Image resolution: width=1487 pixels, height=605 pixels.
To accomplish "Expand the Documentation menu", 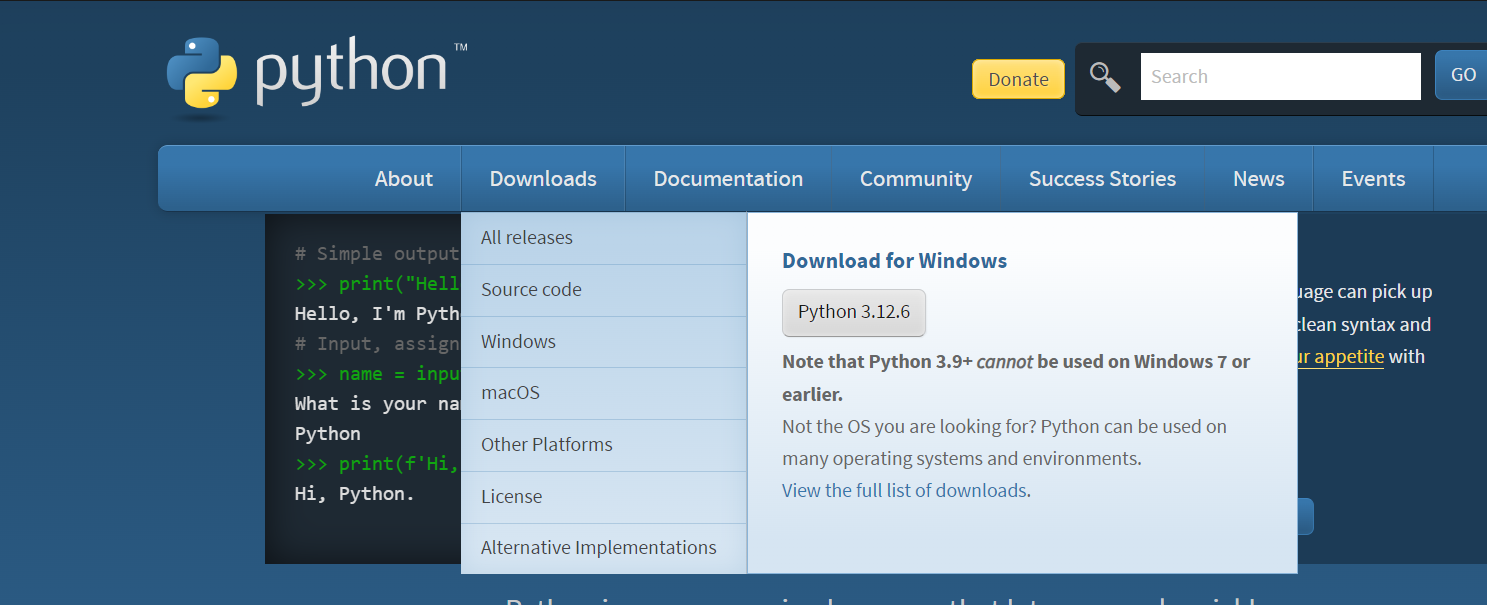I will [x=728, y=179].
